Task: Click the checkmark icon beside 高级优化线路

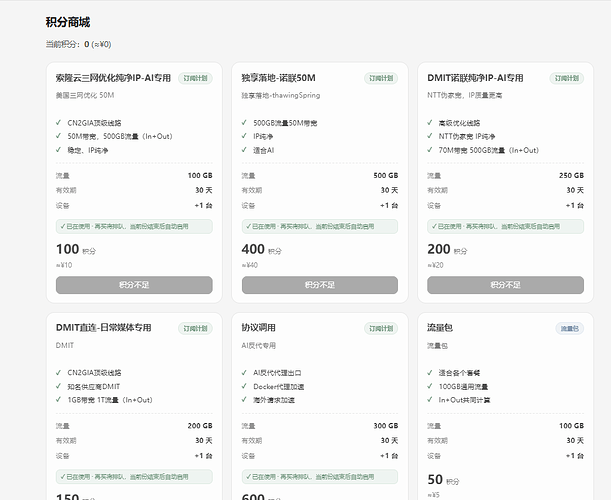Action: point(430,122)
